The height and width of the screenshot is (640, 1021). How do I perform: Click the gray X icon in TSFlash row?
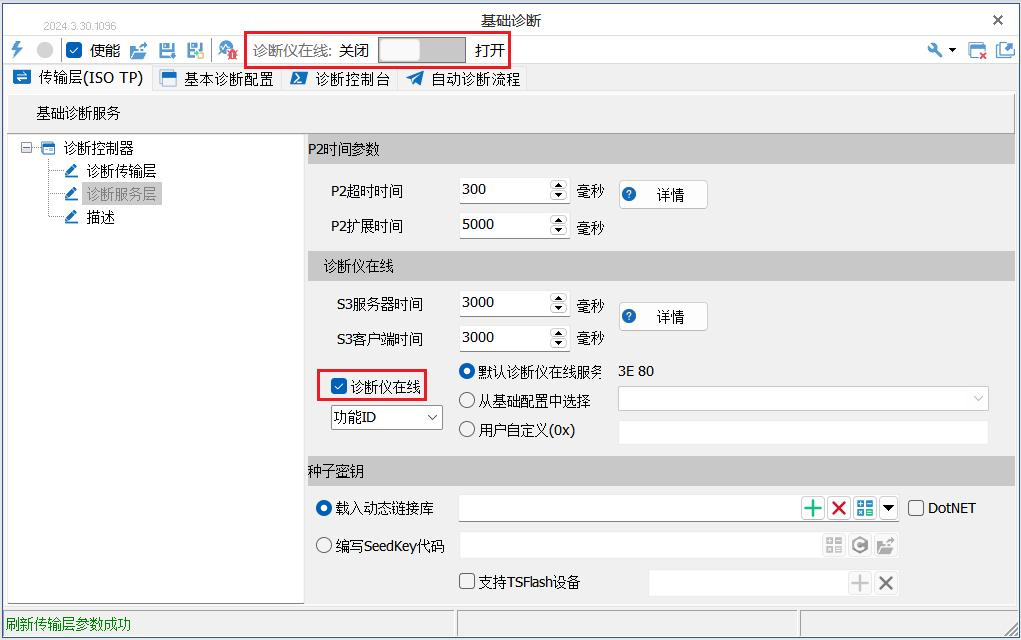886,583
